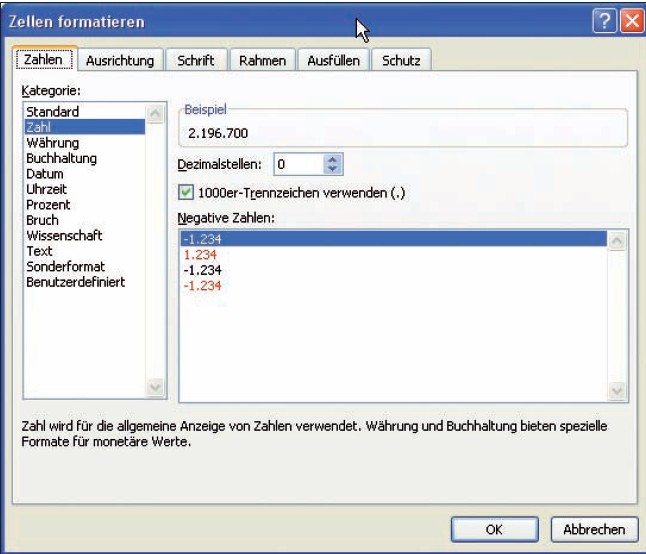Open the Rahmen tab
The image size is (646, 554).
click(262, 61)
